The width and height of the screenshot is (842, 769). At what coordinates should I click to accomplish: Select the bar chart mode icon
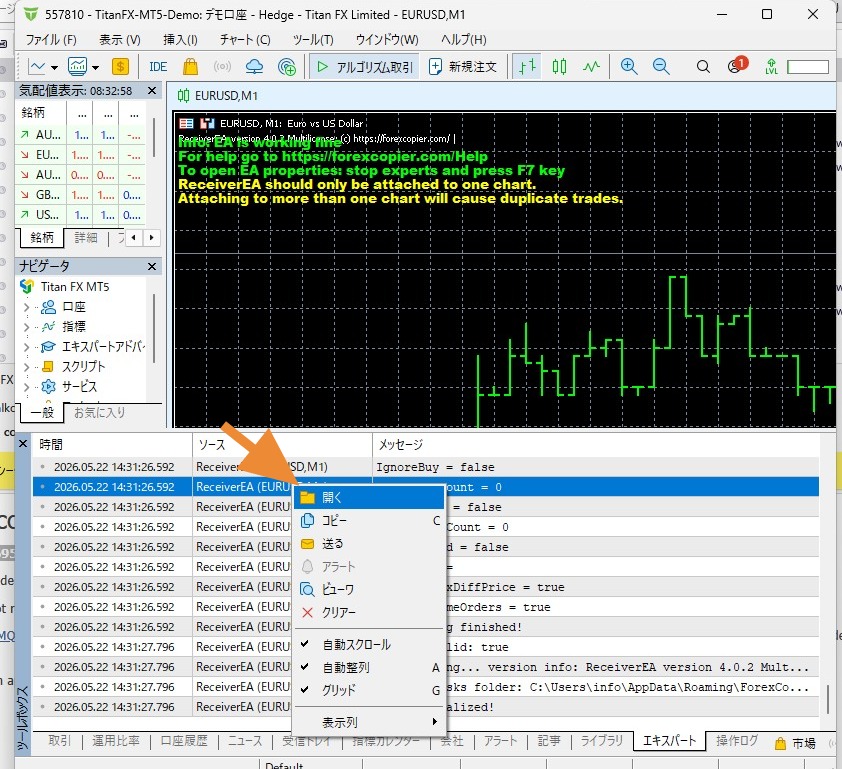click(527, 67)
